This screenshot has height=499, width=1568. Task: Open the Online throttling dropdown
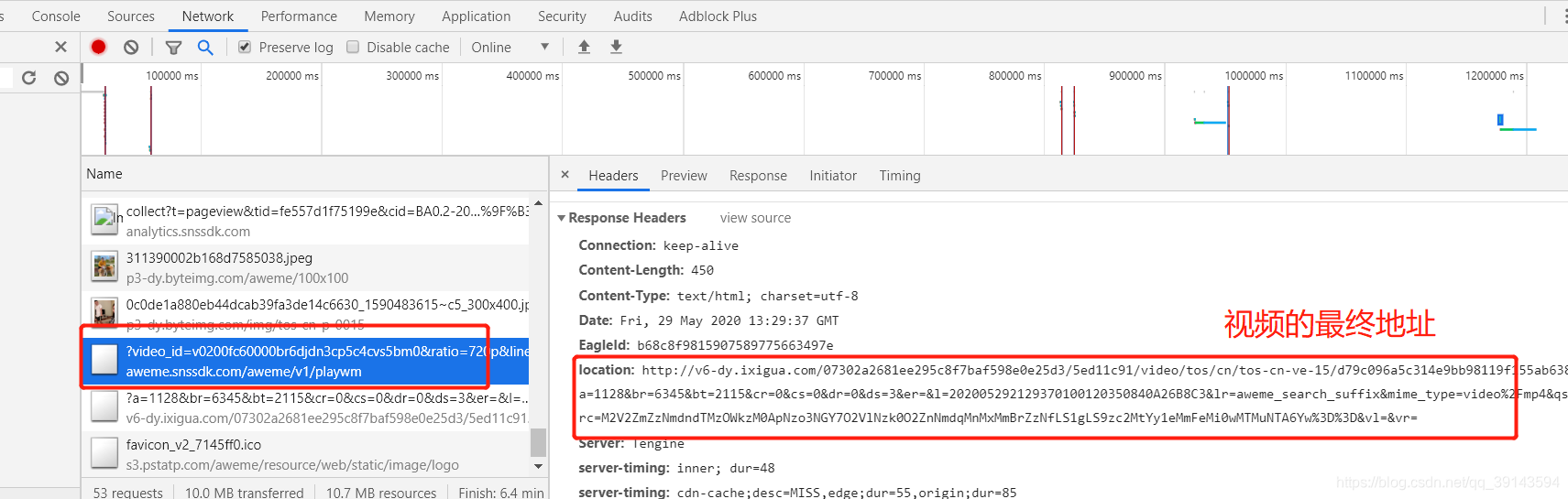tap(510, 47)
